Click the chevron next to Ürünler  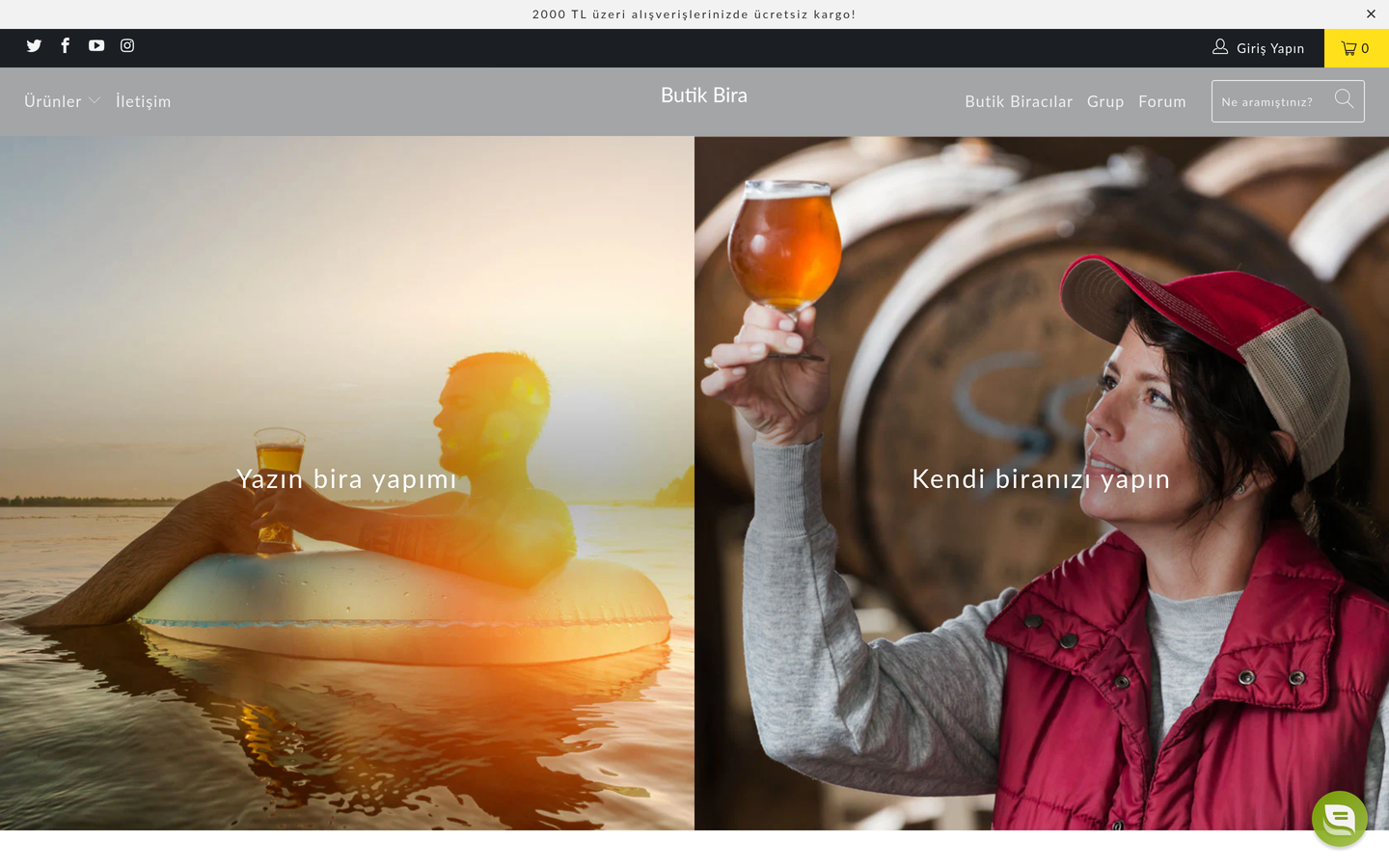[94, 101]
